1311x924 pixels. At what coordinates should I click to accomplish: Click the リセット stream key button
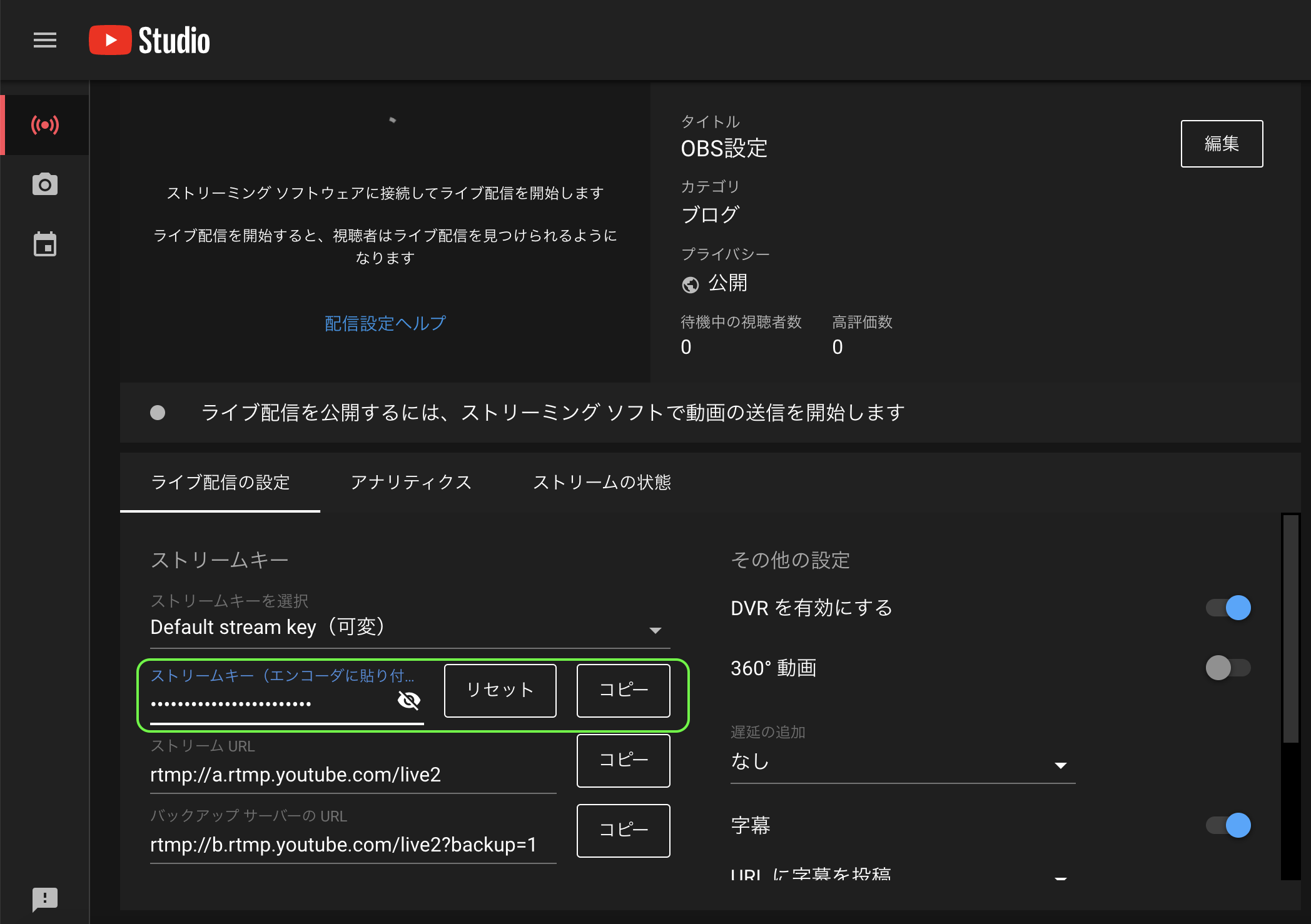click(500, 690)
